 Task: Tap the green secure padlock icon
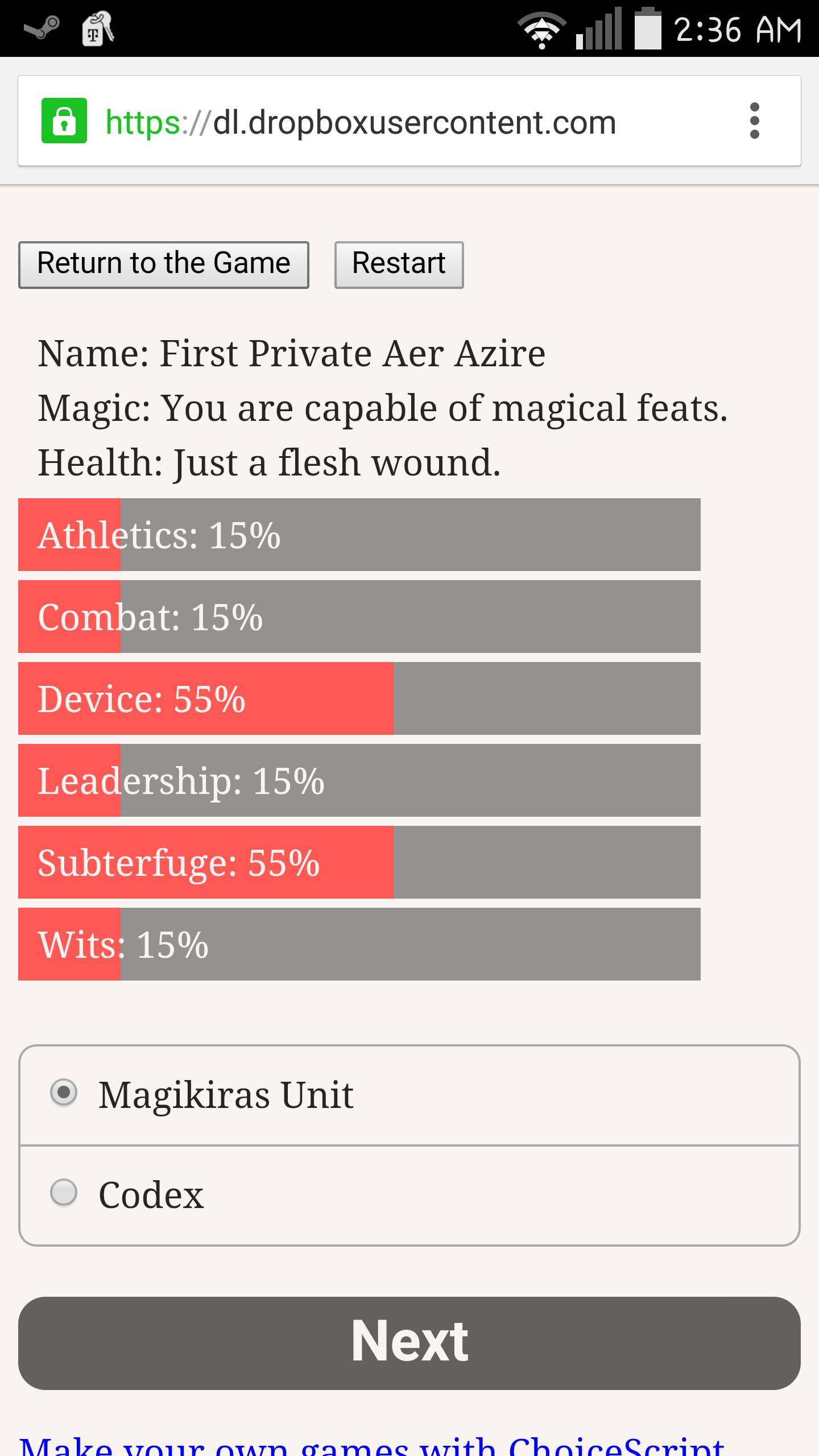pyautogui.click(x=64, y=121)
